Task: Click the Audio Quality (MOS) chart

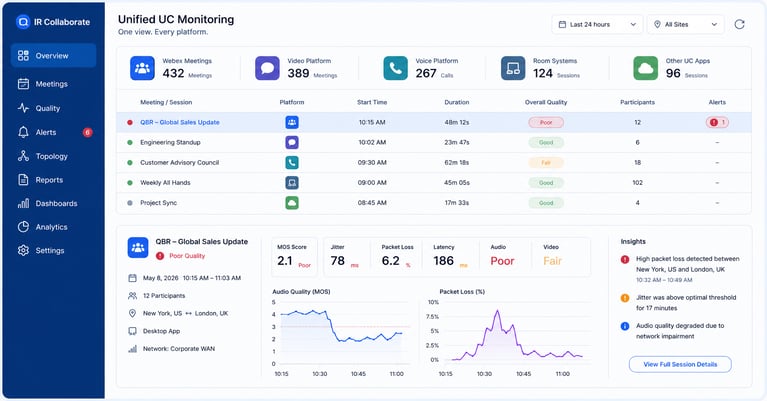Action: [341, 333]
